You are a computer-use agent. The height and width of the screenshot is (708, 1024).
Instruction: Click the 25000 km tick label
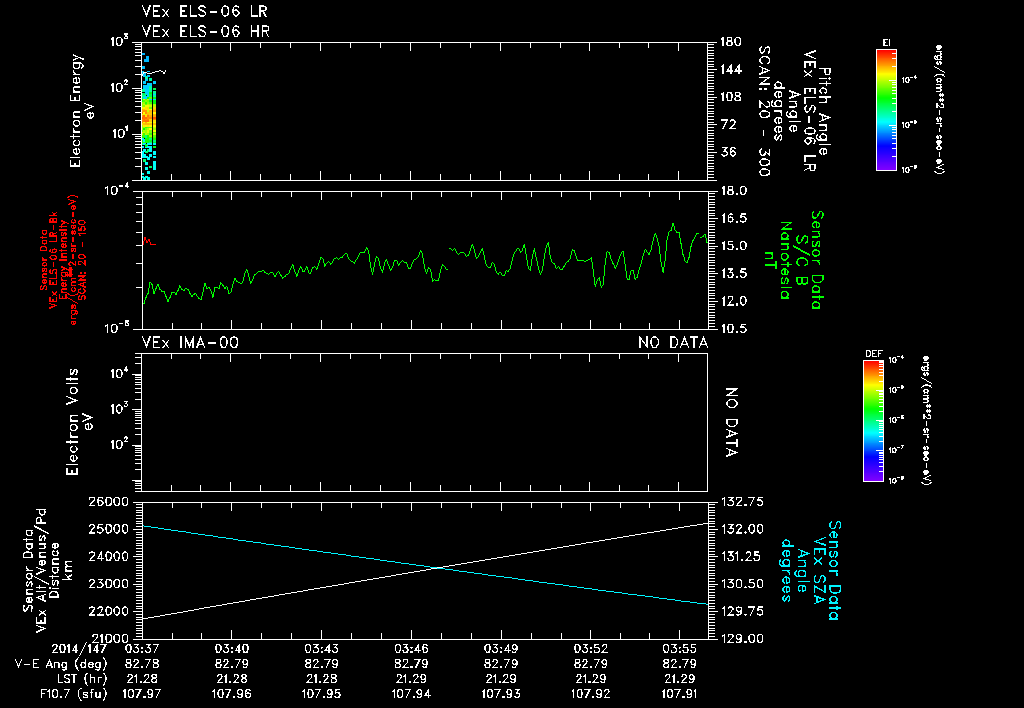tap(108, 529)
